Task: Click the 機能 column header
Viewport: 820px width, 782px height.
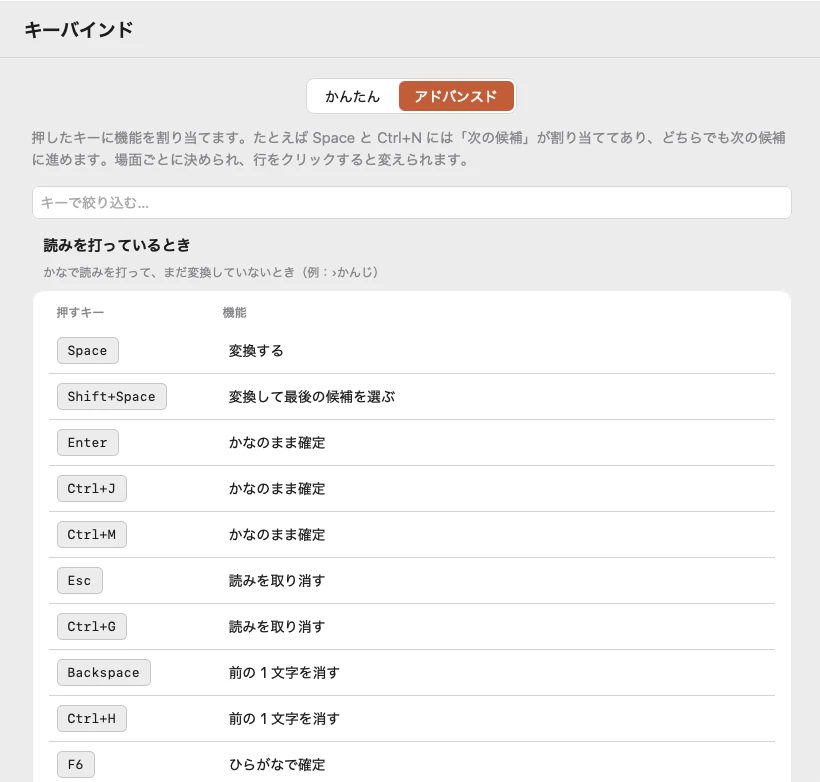Action: [x=234, y=312]
